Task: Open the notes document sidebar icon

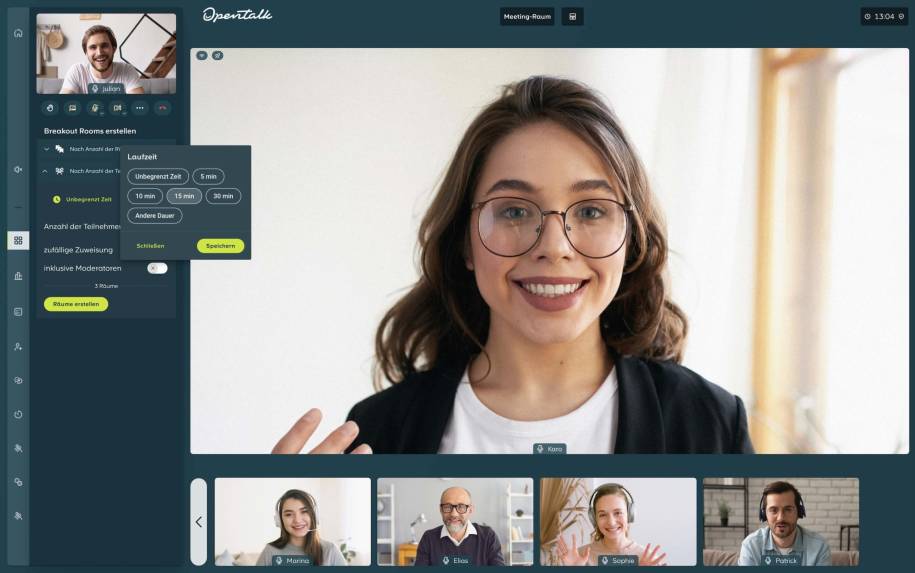Action: (18, 312)
